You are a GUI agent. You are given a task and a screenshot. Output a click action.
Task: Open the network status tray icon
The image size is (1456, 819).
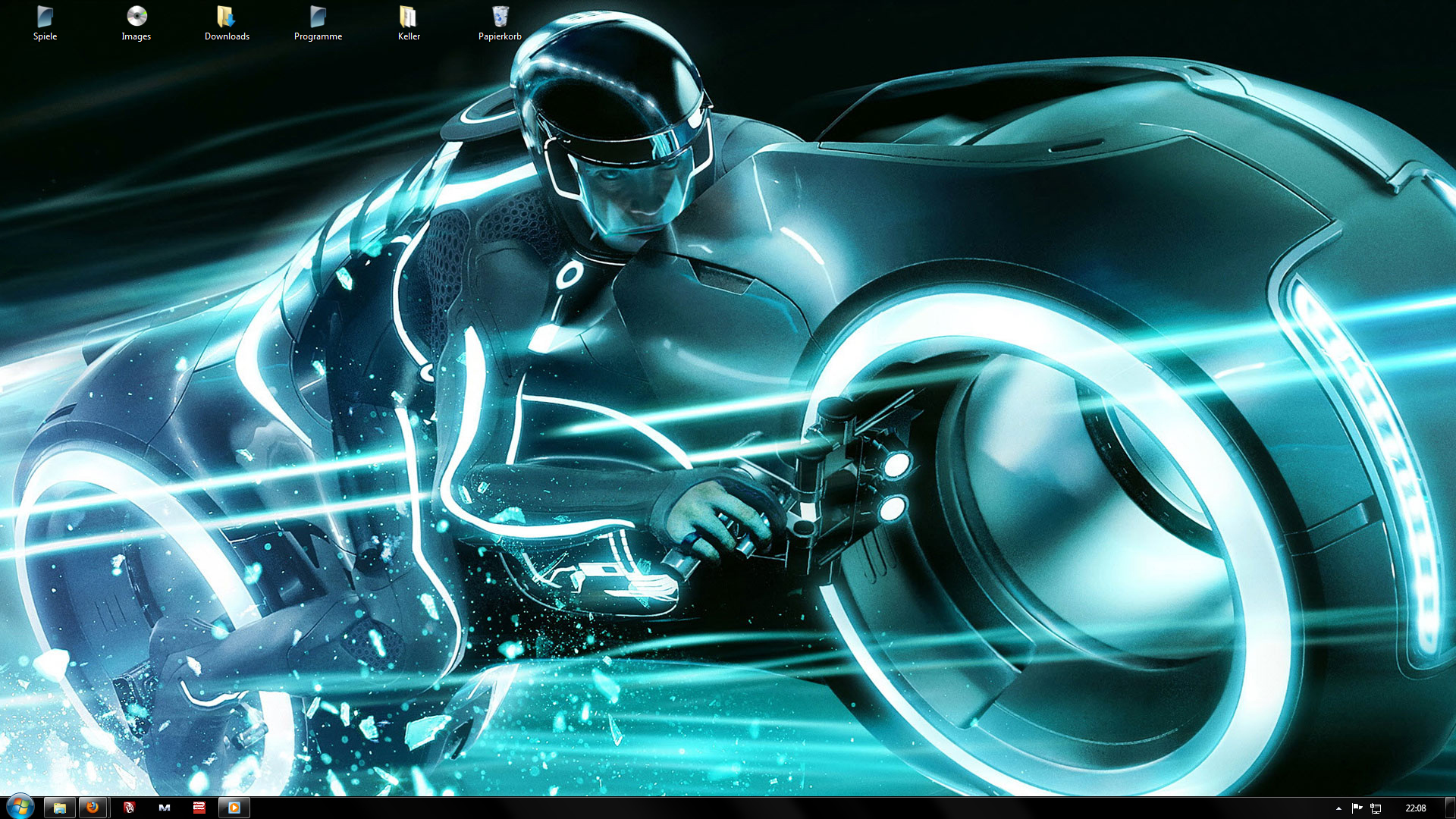coord(1376,808)
